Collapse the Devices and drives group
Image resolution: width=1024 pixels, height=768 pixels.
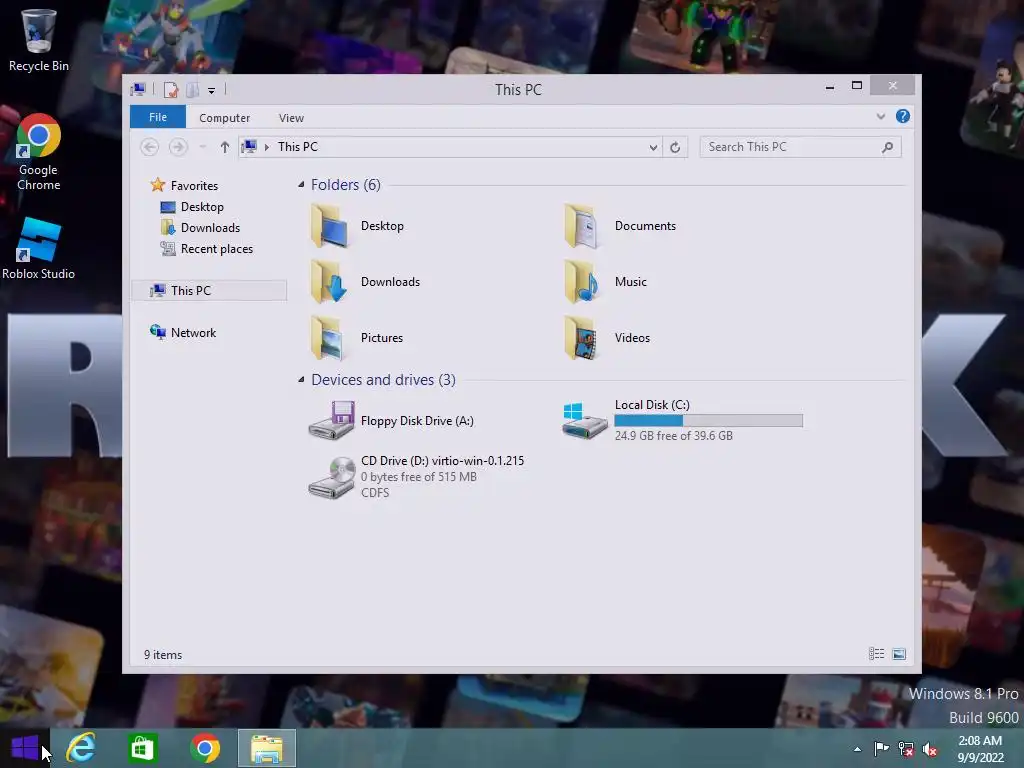[x=301, y=379]
